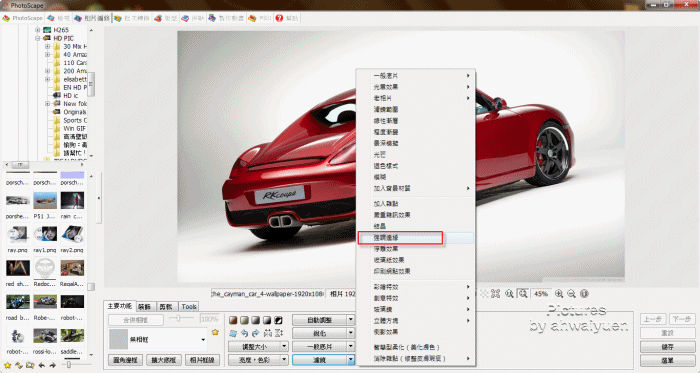700x373 pixels.
Task: Click the folder icon below the thumbnails
Action: point(30,365)
